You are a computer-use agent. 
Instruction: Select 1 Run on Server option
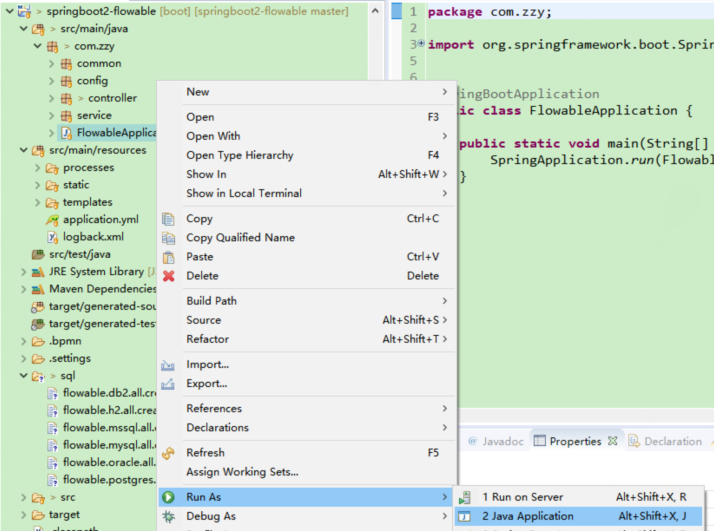point(579,497)
